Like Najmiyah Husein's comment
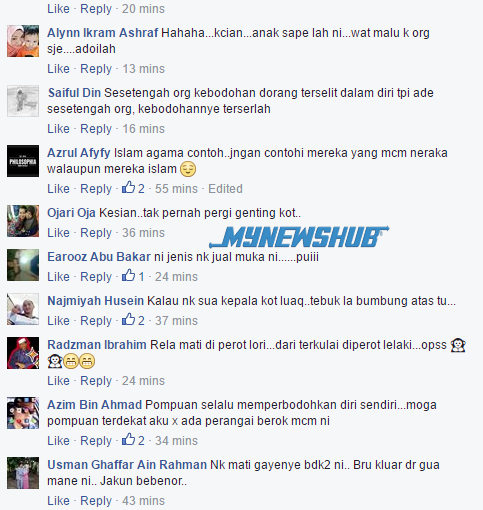Image resolution: width=483 pixels, height=510 pixels. pos(58,321)
